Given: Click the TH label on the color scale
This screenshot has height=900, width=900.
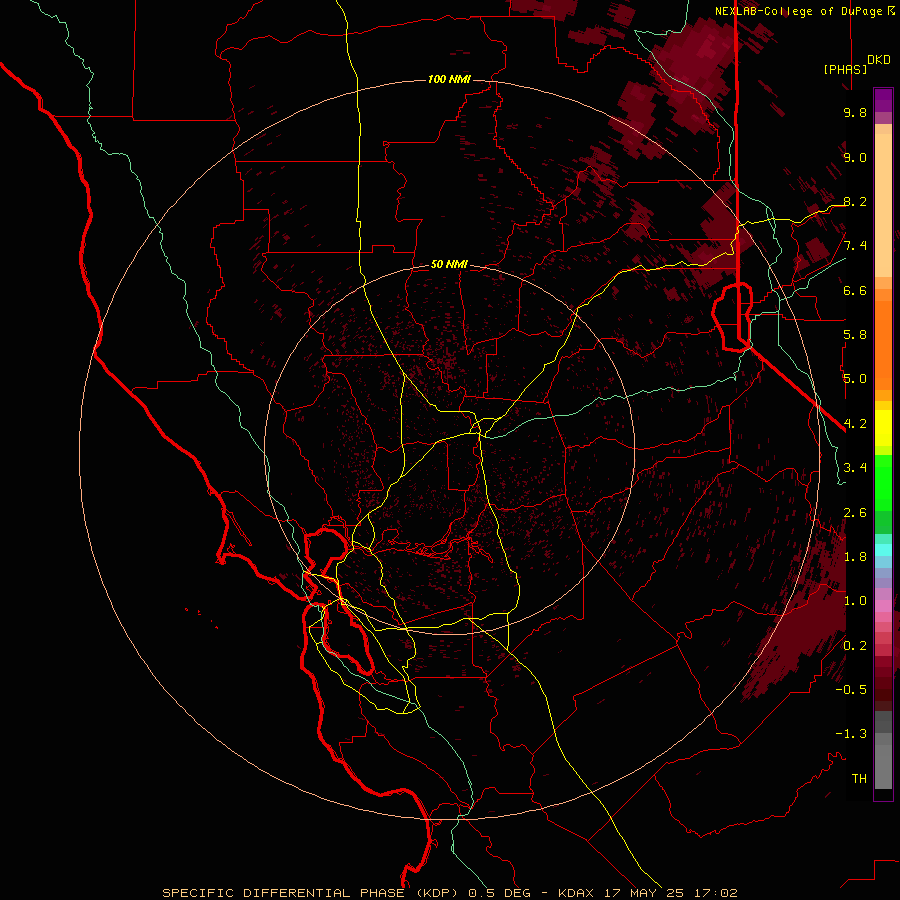Looking at the screenshot, I should click(859, 779).
